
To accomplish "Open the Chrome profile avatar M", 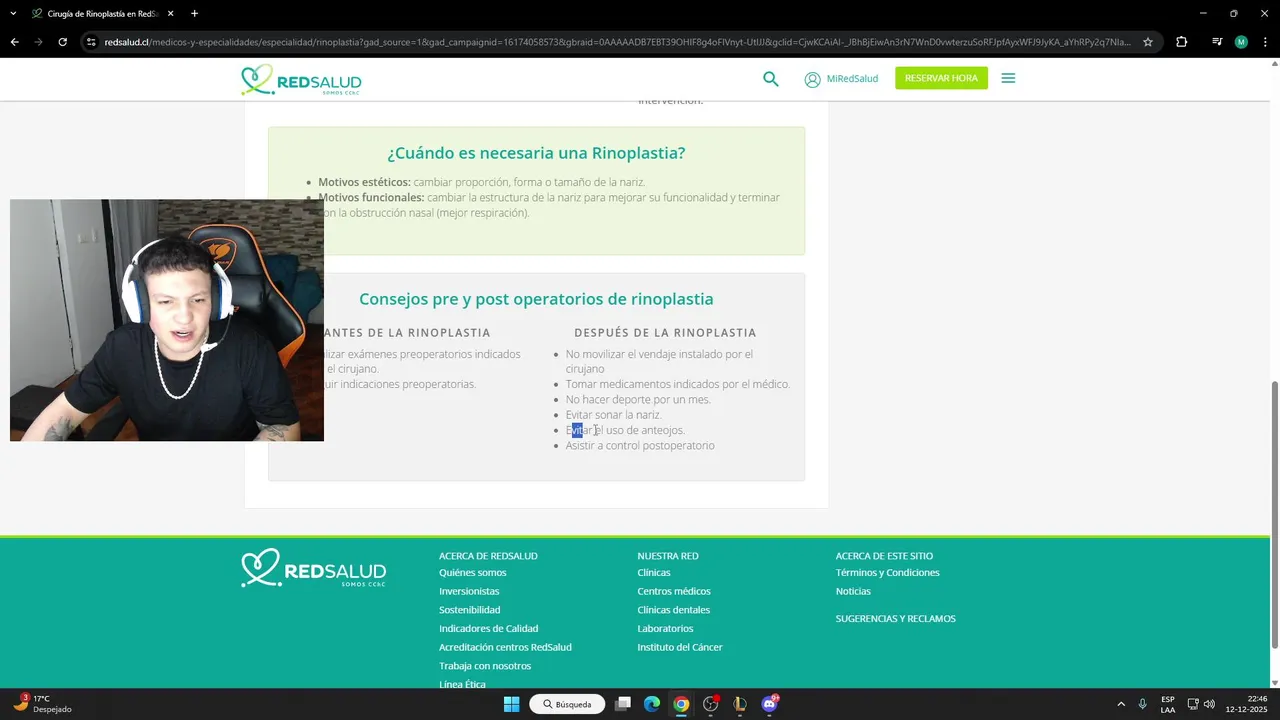I will 1241,42.
